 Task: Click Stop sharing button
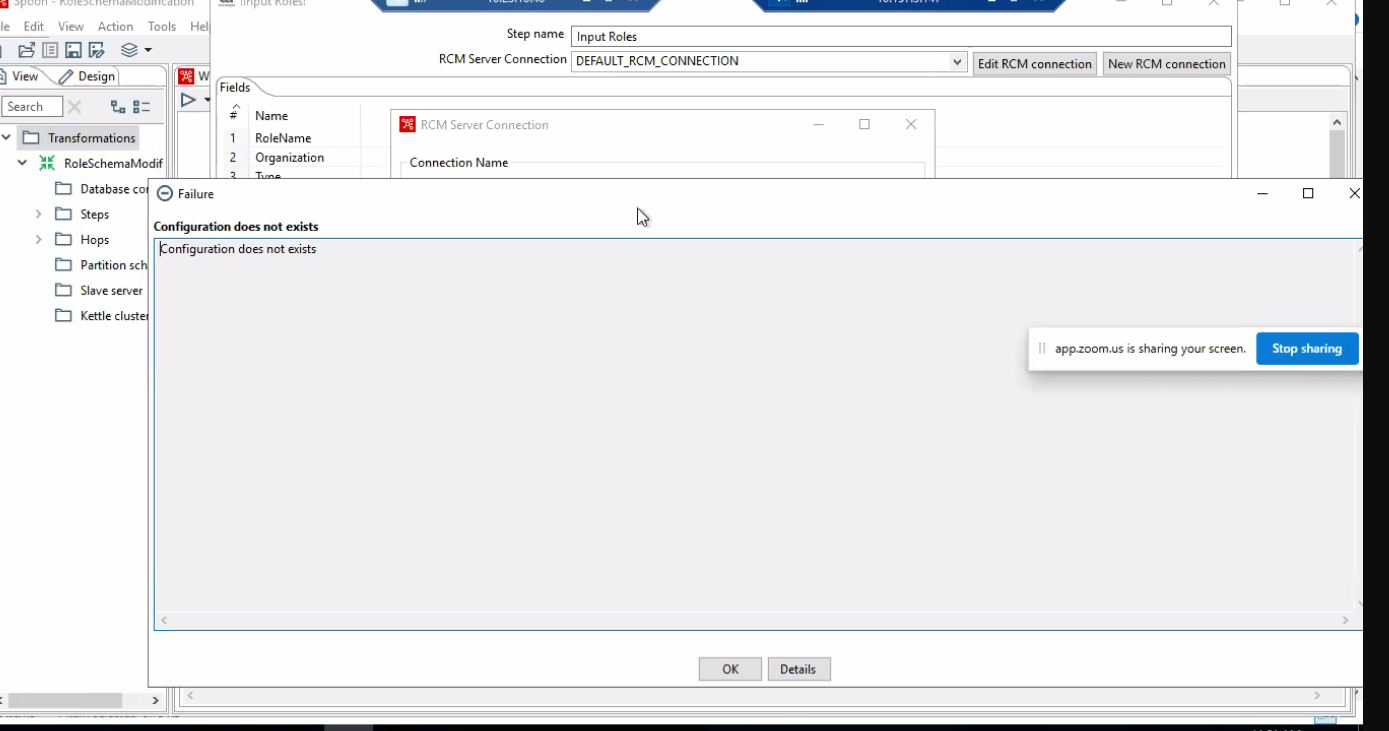click(x=1307, y=349)
